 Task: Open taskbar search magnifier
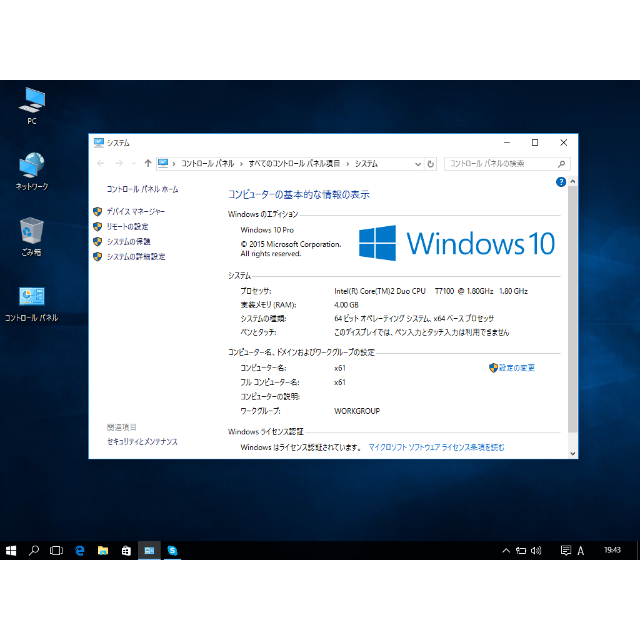tap(34, 551)
